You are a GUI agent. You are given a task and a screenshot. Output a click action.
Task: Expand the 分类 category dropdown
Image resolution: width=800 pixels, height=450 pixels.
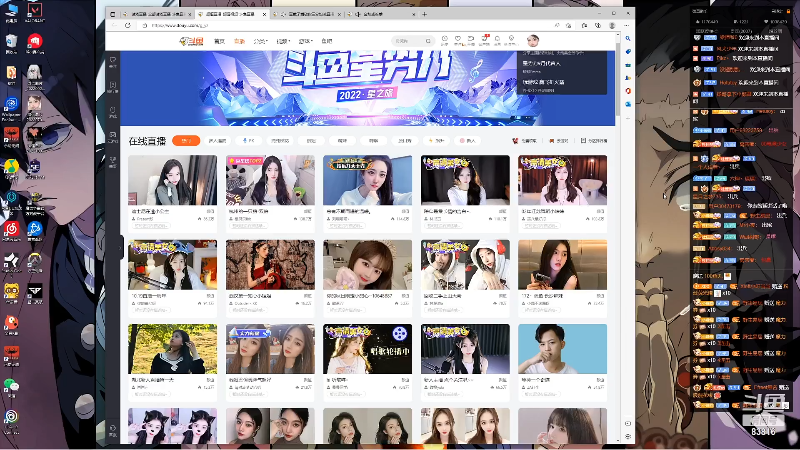pyautogui.click(x=260, y=41)
